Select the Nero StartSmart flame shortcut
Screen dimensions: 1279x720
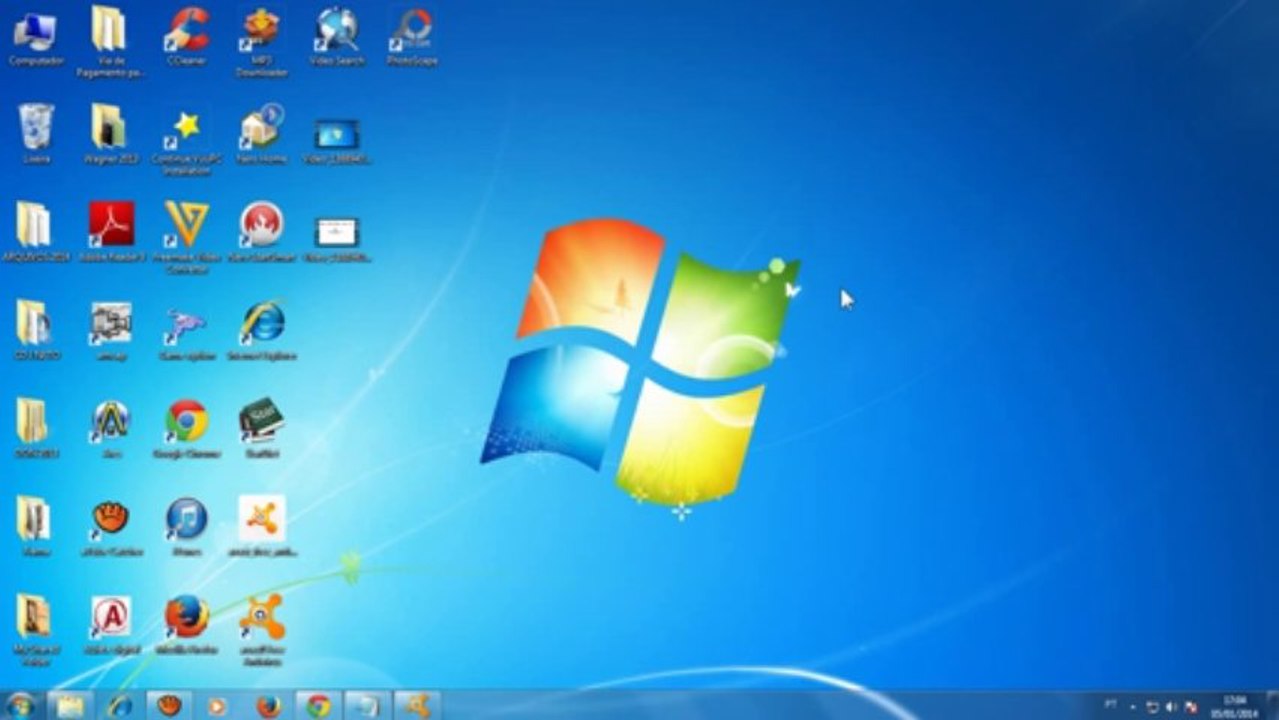[262, 232]
